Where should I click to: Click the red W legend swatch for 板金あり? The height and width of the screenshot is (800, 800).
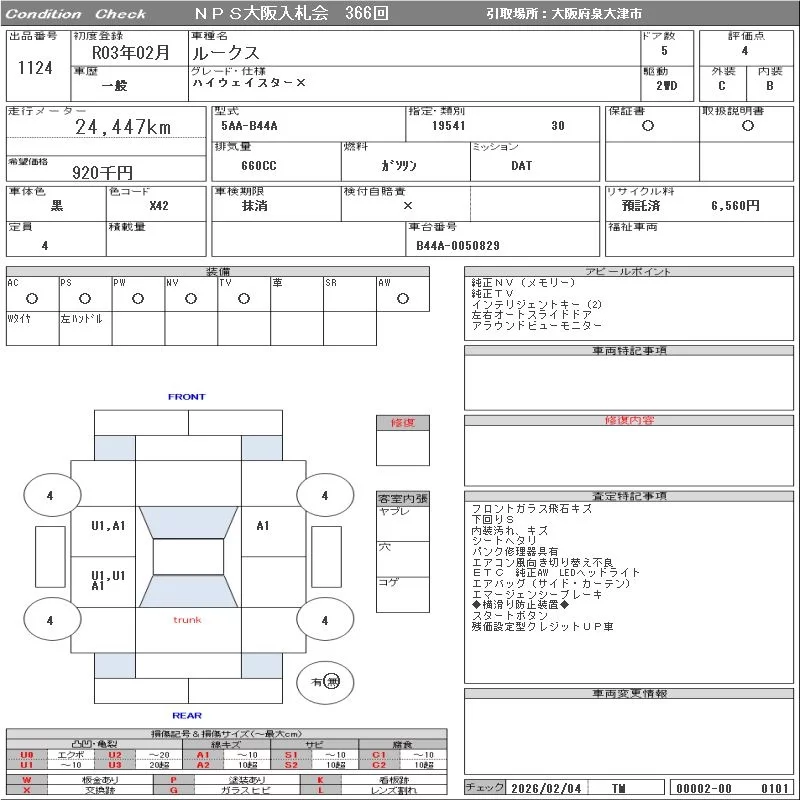point(27,779)
